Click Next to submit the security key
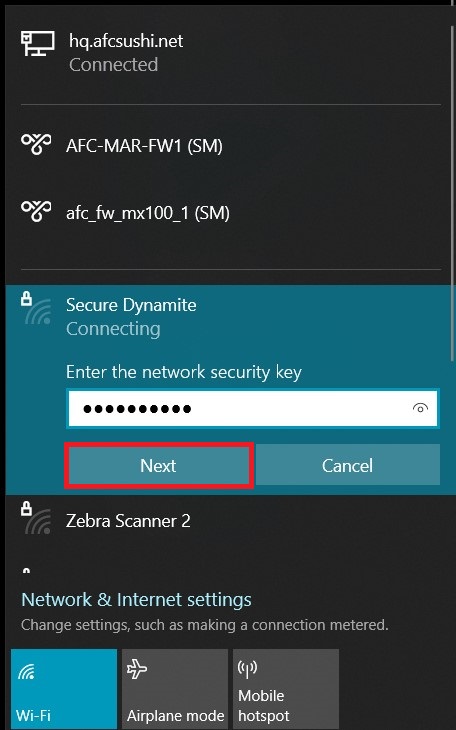 [x=159, y=466]
